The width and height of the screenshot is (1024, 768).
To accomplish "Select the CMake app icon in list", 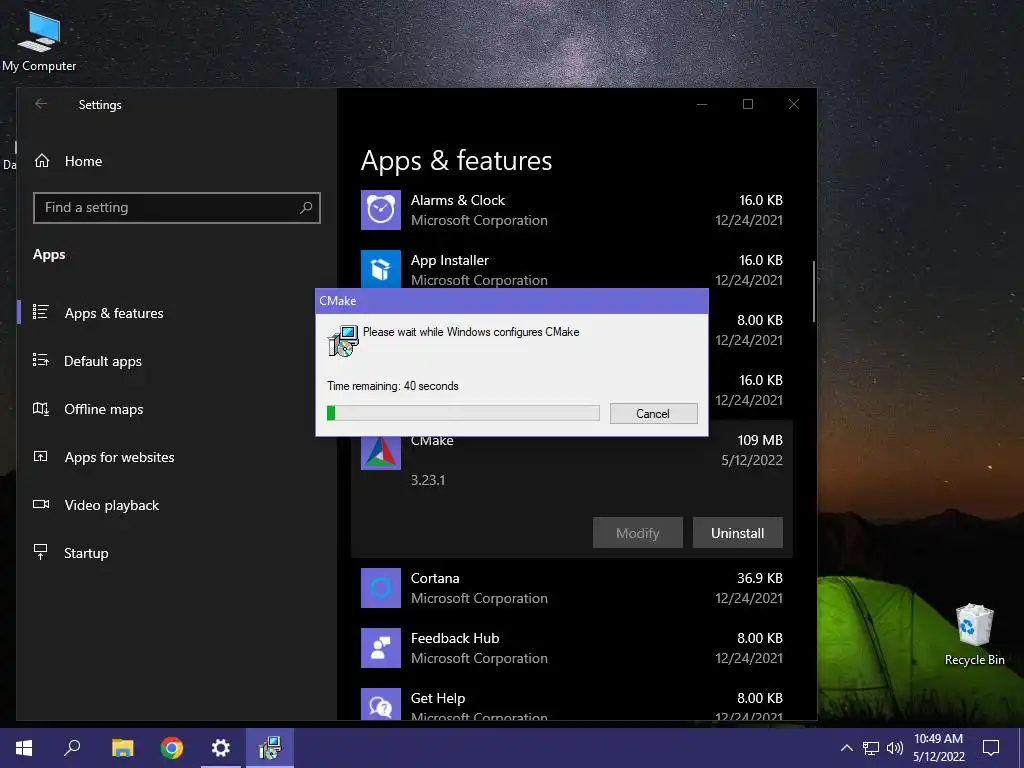I will [381, 453].
